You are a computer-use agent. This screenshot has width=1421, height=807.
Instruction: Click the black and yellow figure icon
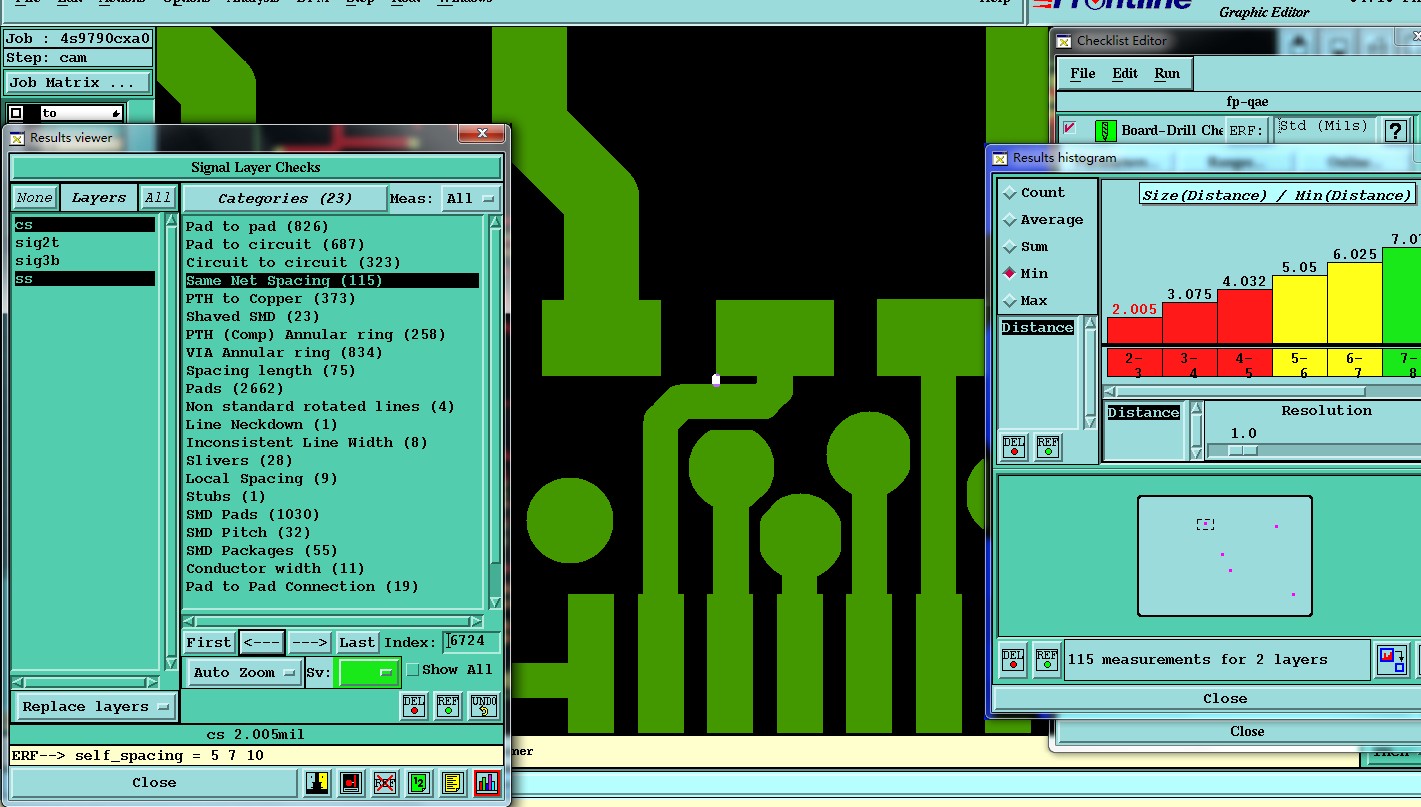317,783
